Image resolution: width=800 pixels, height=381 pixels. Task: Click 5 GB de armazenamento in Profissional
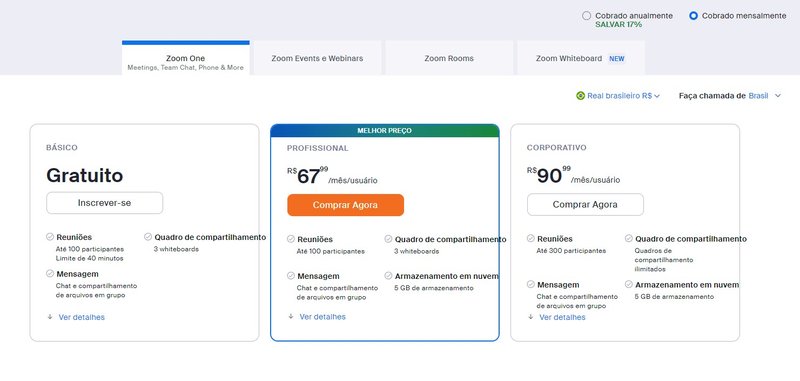tap(434, 288)
